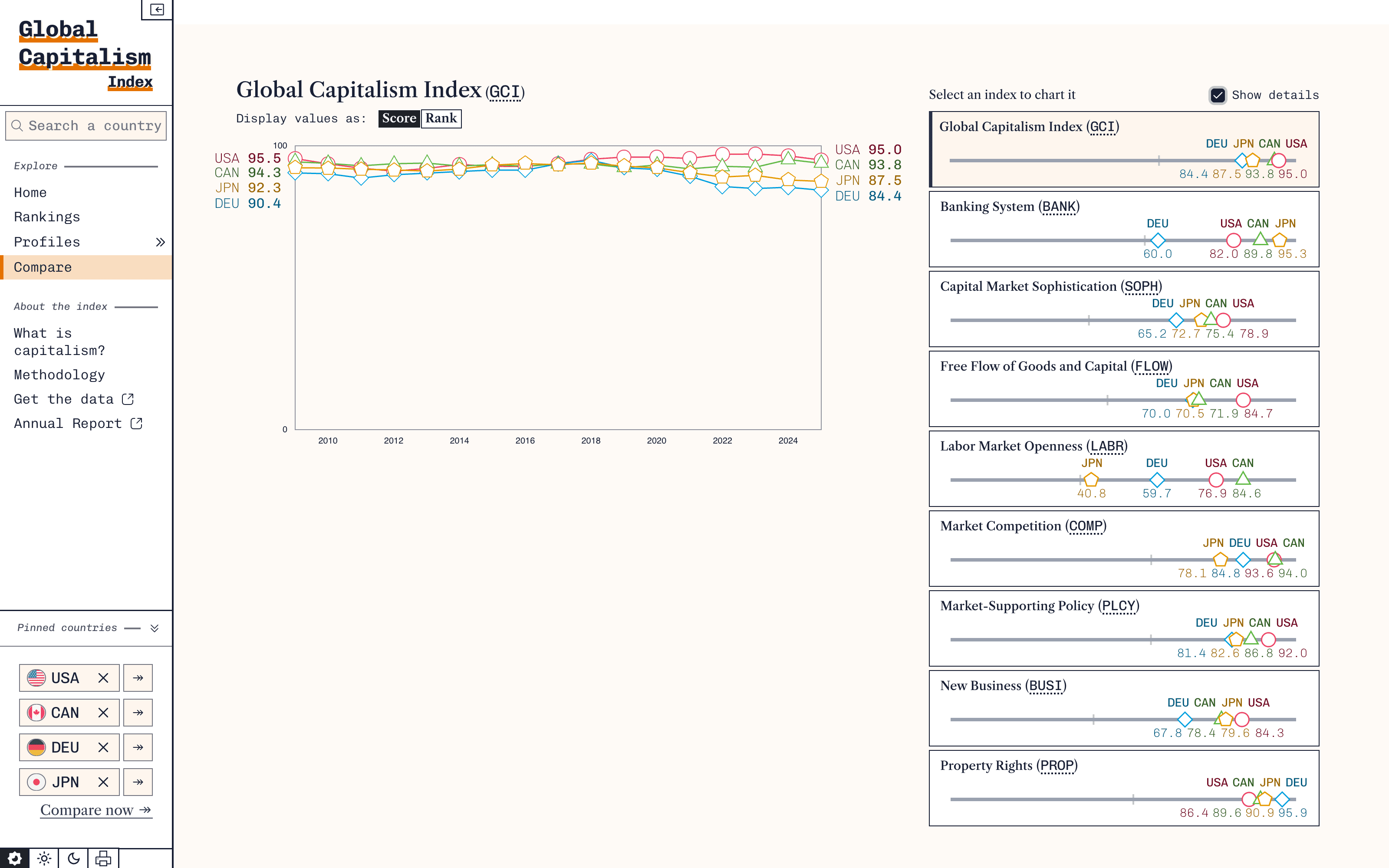
Task: Expand the Profiles submenu chevron
Action: point(160,242)
